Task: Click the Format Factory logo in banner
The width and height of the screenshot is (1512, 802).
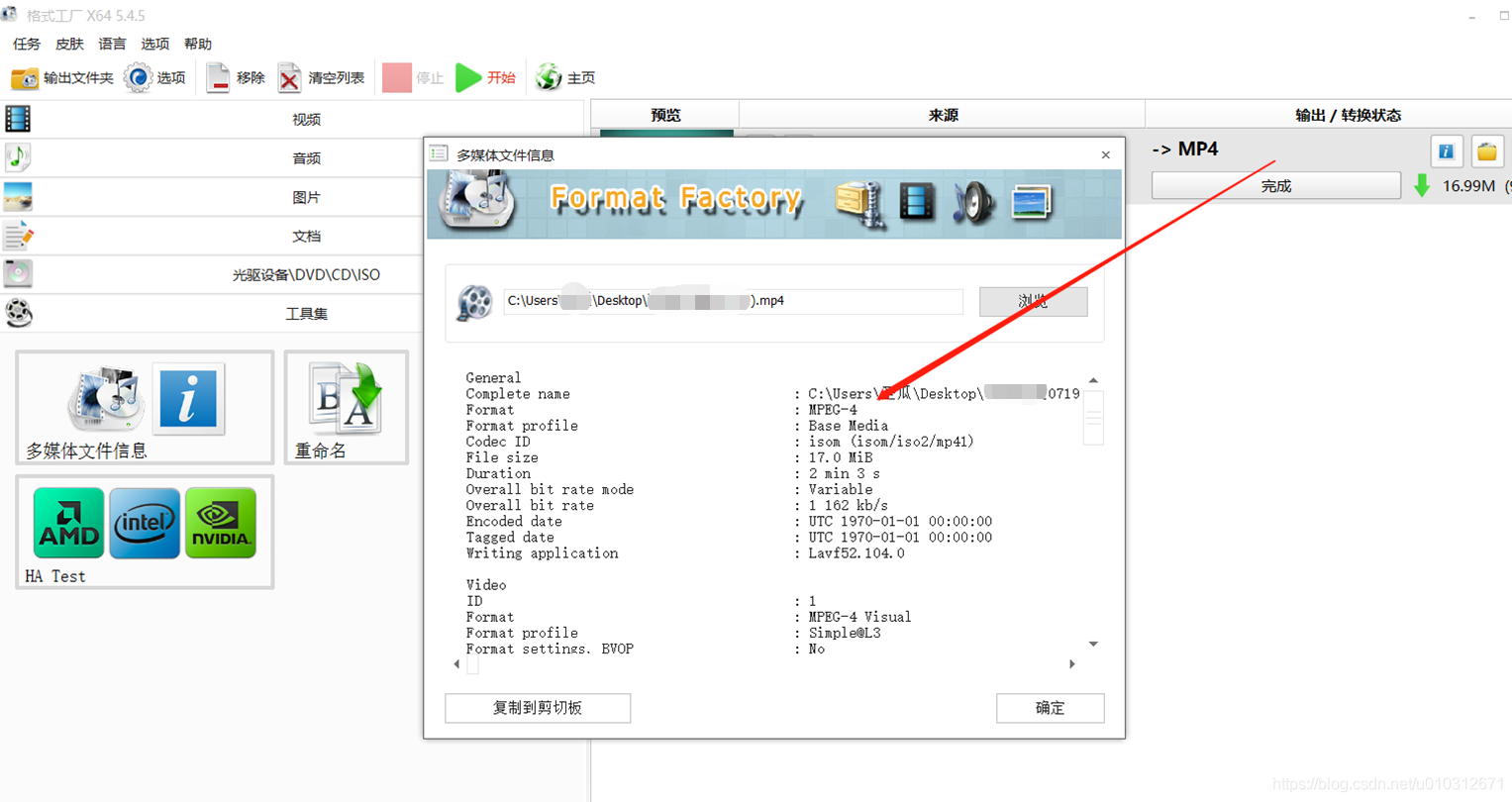Action: pos(478,200)
